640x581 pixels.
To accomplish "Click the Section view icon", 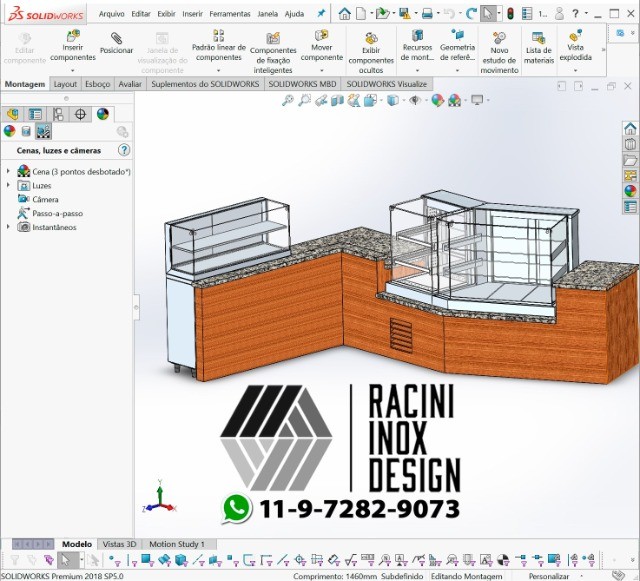I will (337, 100).
